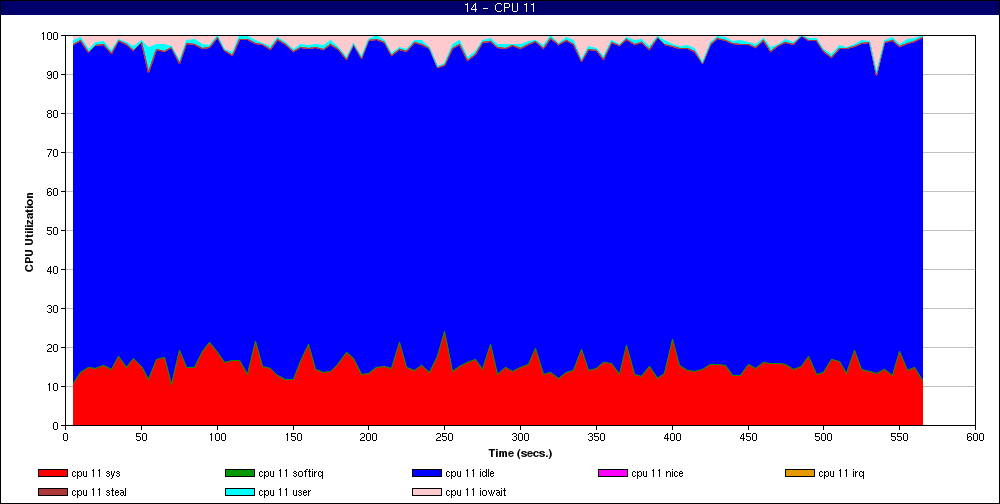The image size is (1000, 504).
Task: Click the x-axis tick label 0
Action: pyautogui.click(x=66, y=437)
